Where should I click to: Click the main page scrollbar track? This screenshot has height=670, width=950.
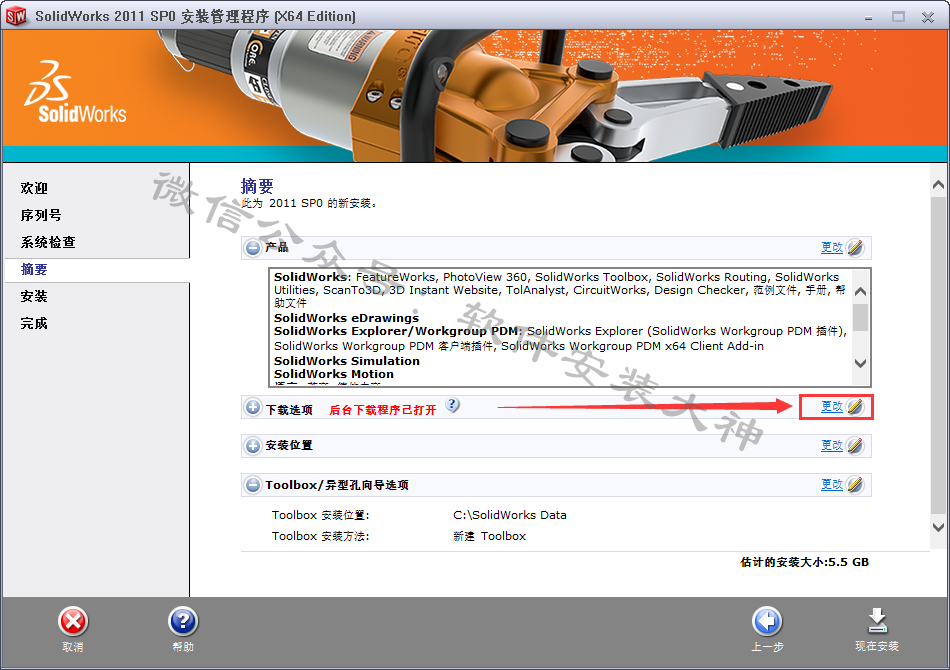coord(938,356)
